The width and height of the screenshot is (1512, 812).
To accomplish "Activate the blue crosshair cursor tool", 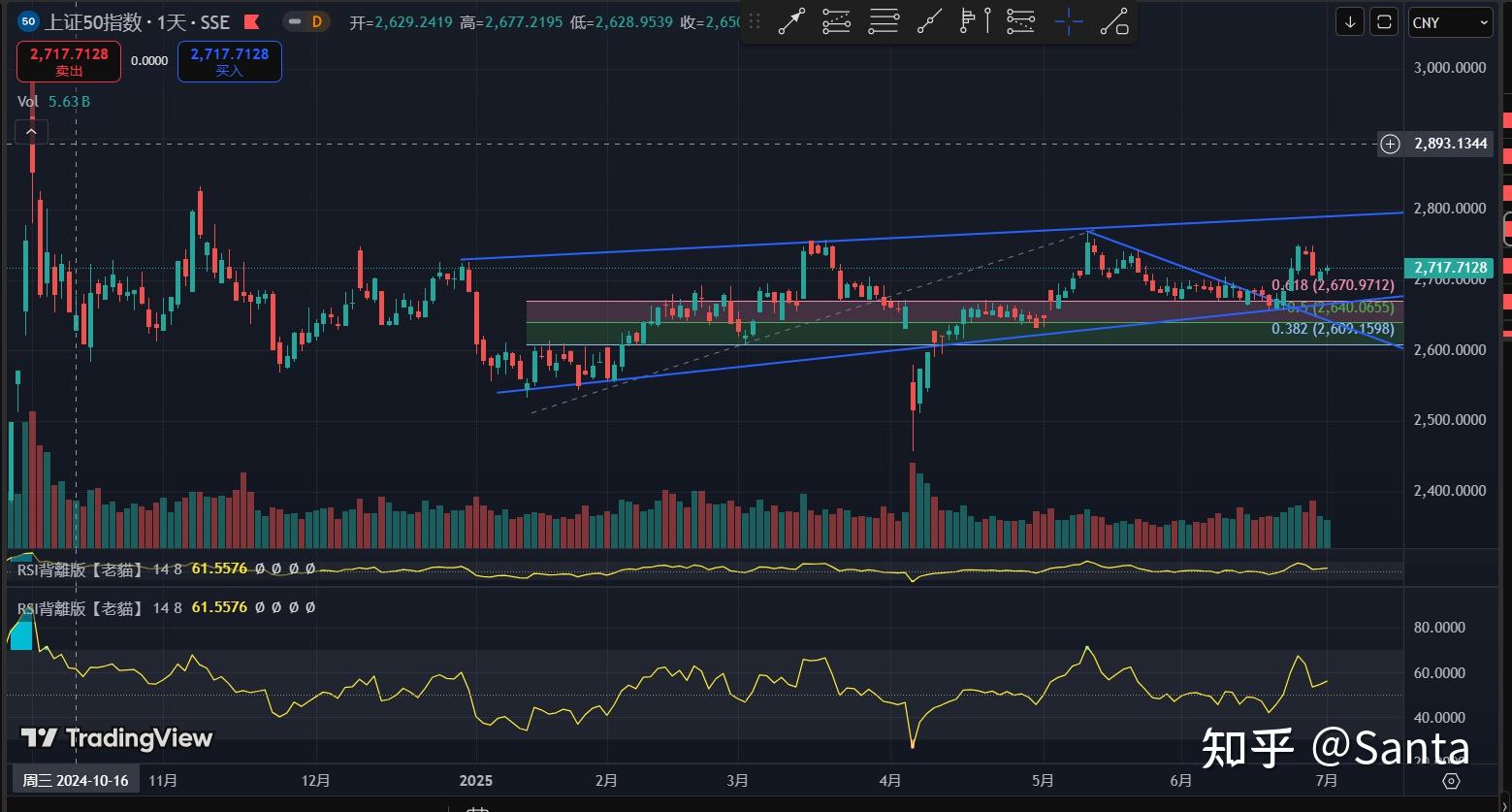I will pyautogui.click(x=1068, y=21).
